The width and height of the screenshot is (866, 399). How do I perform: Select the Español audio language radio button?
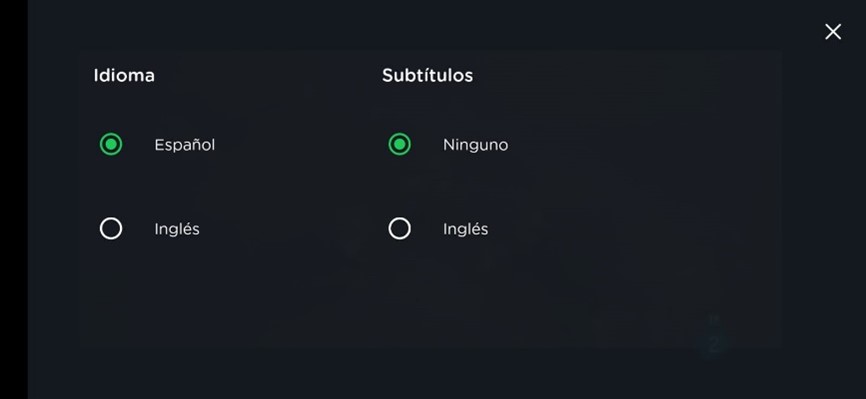click(111, 145)
